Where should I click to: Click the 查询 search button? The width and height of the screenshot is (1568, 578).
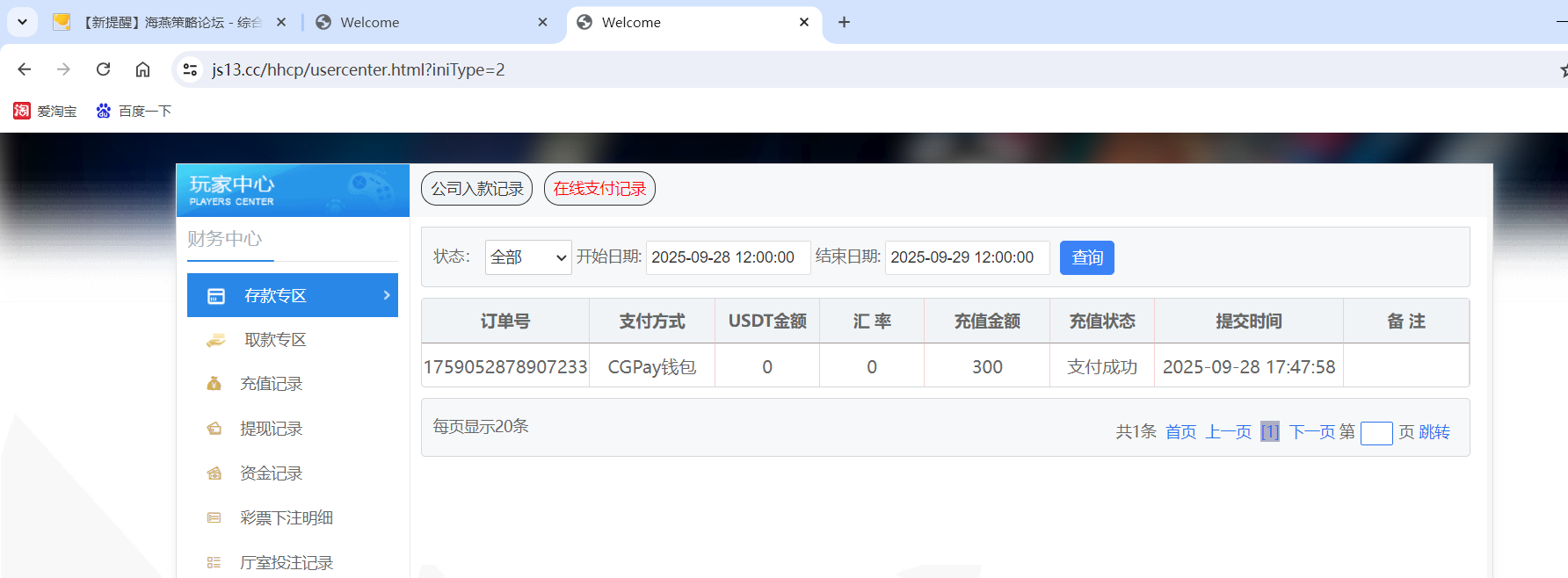coord(1087,257)
